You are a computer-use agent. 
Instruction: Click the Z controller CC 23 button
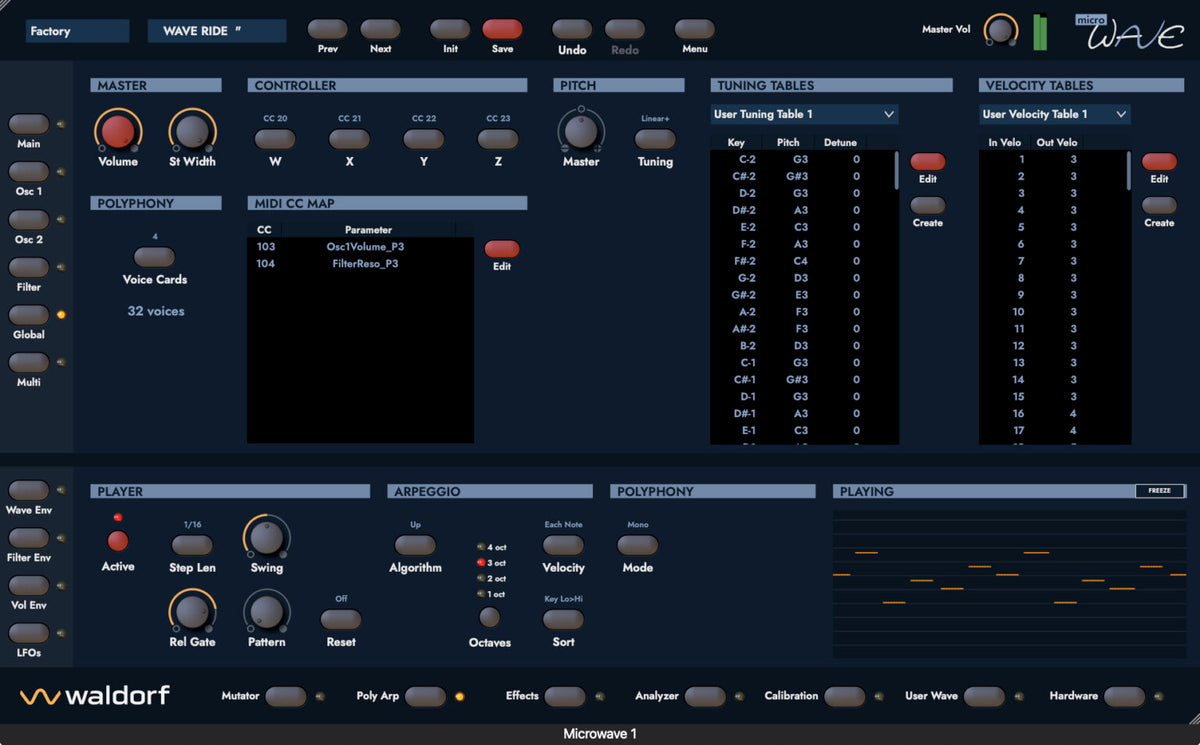[x=498, y=139]
